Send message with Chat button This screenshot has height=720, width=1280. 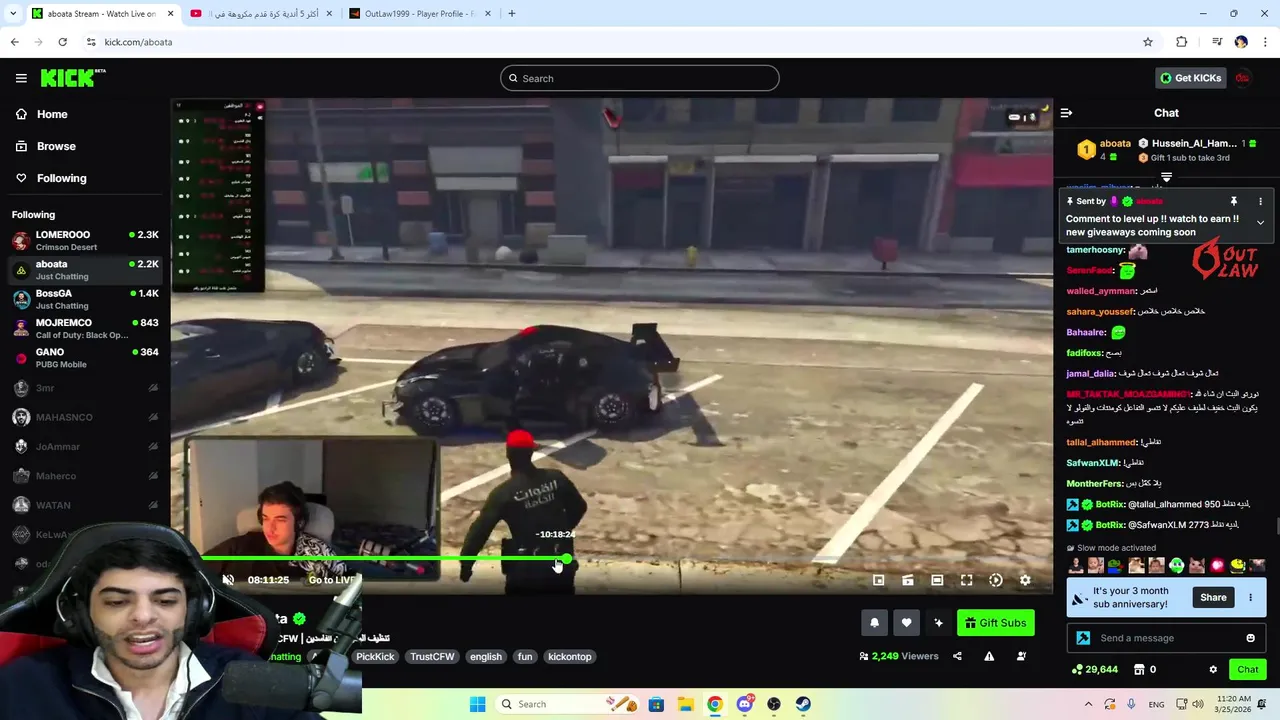coord(1247,669)
